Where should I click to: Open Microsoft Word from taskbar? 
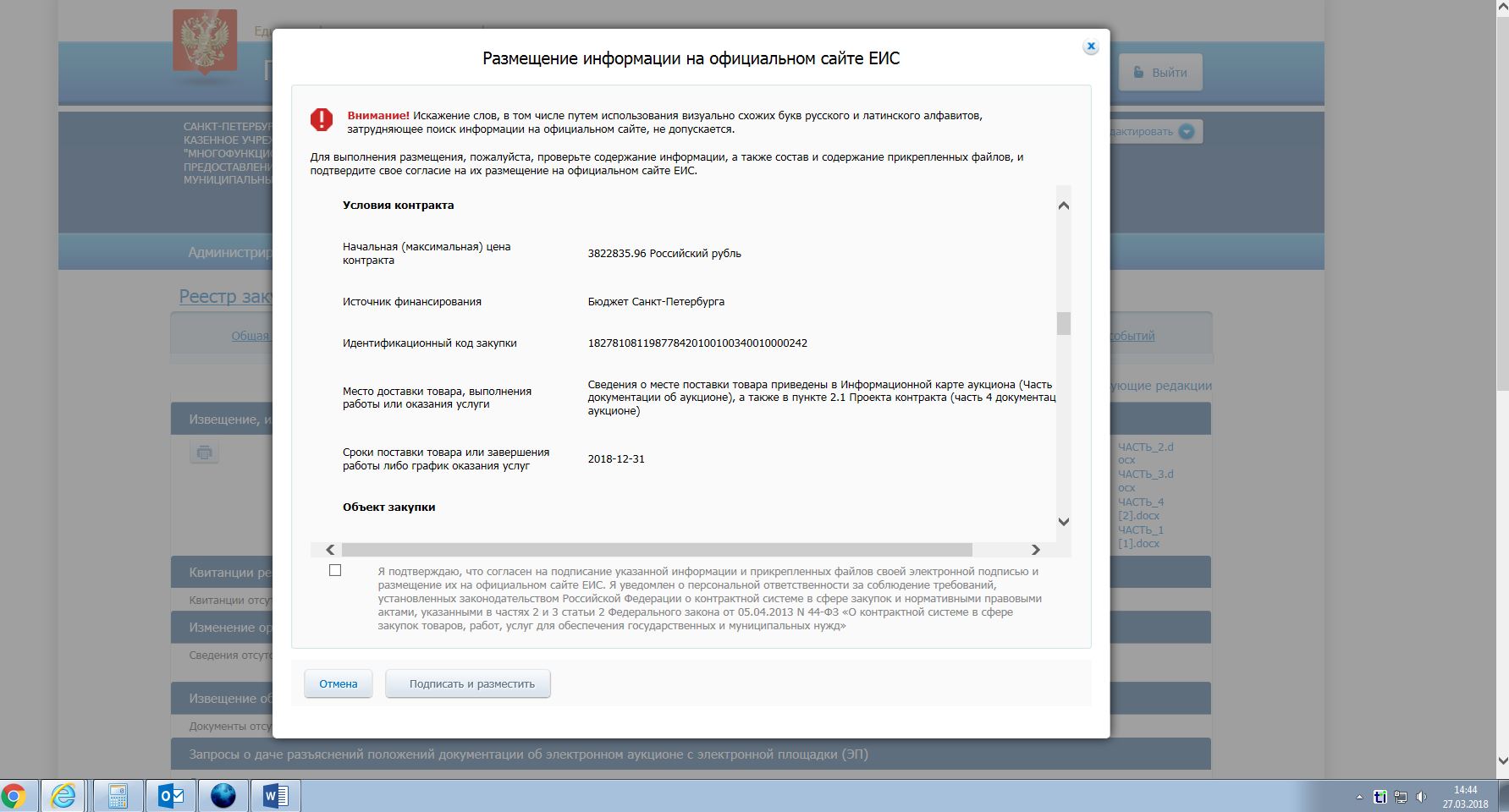tap(276, 796)
